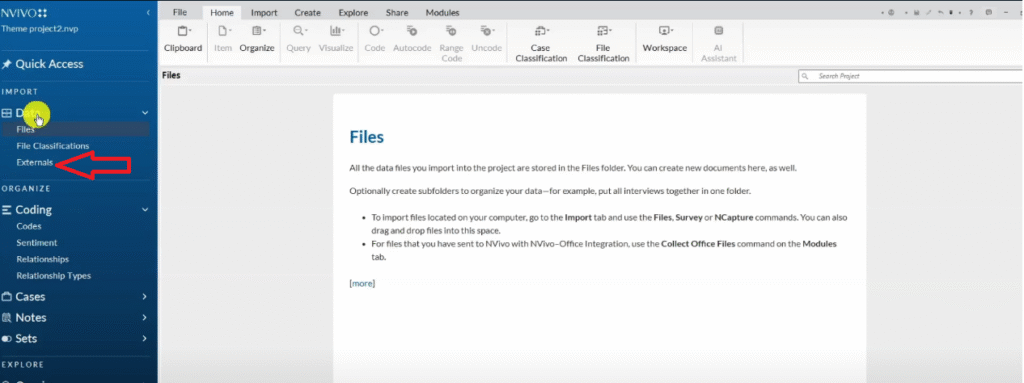Click the Sets section icon

[7, 339]
